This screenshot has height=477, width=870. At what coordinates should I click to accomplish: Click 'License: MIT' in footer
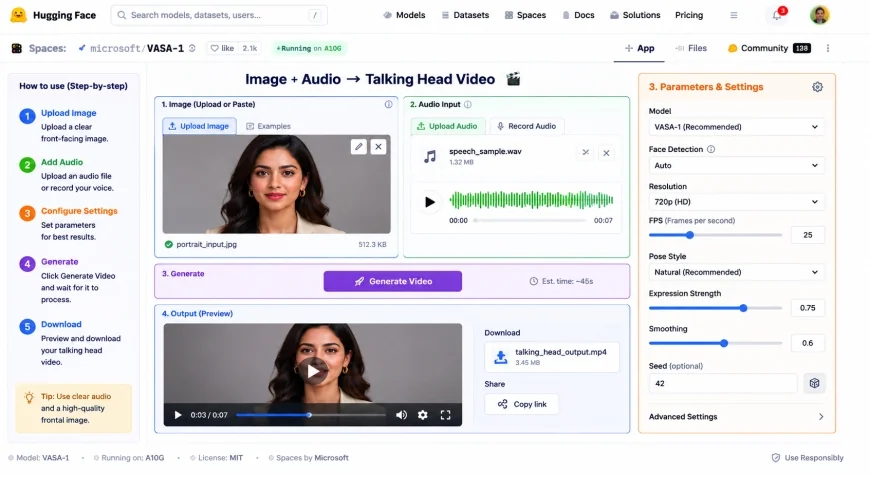click(220, 458)
